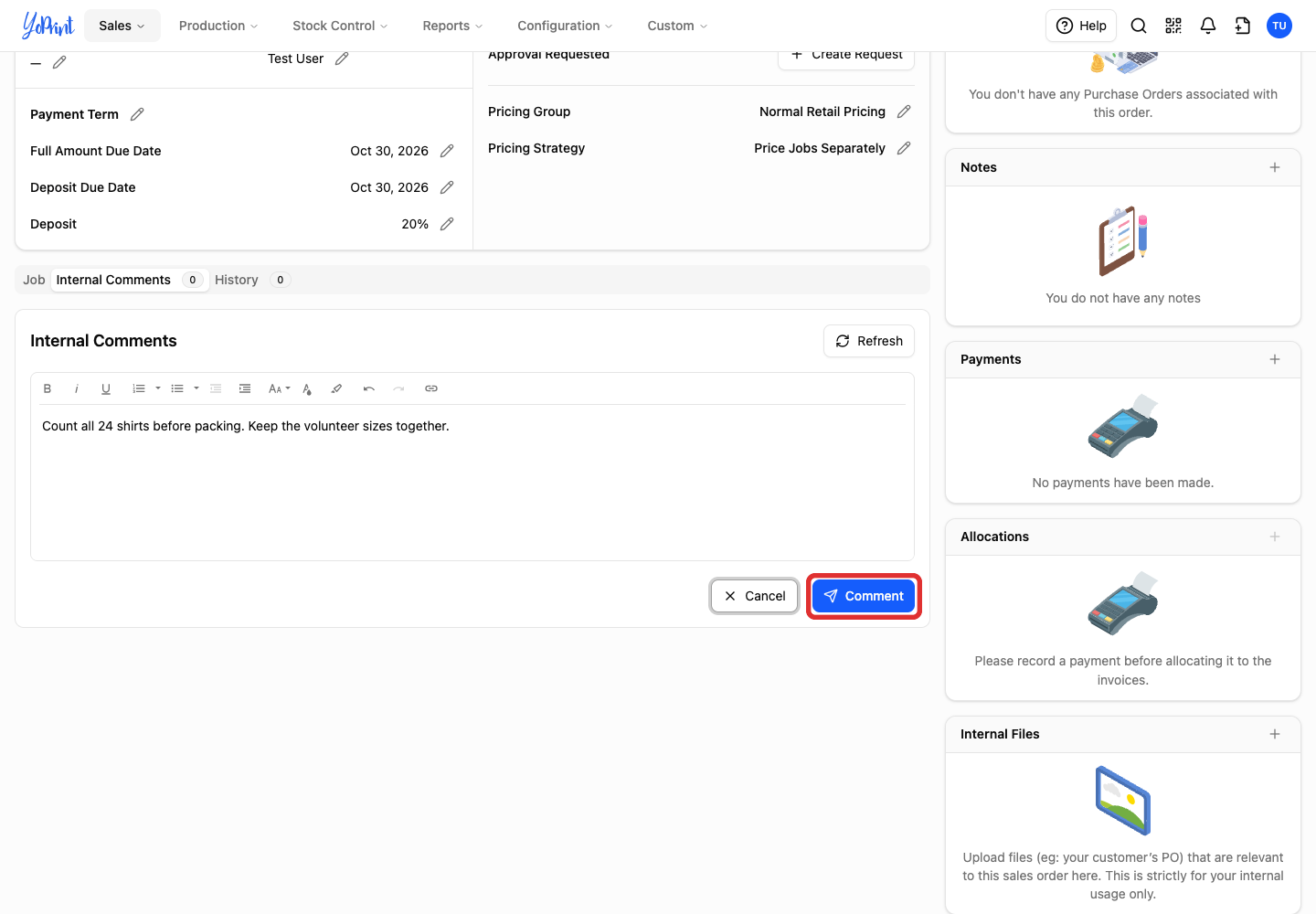This screenshot has width=1316, height=914.
Task: Add an internal file with plus icon
Action: (1275, 734)
